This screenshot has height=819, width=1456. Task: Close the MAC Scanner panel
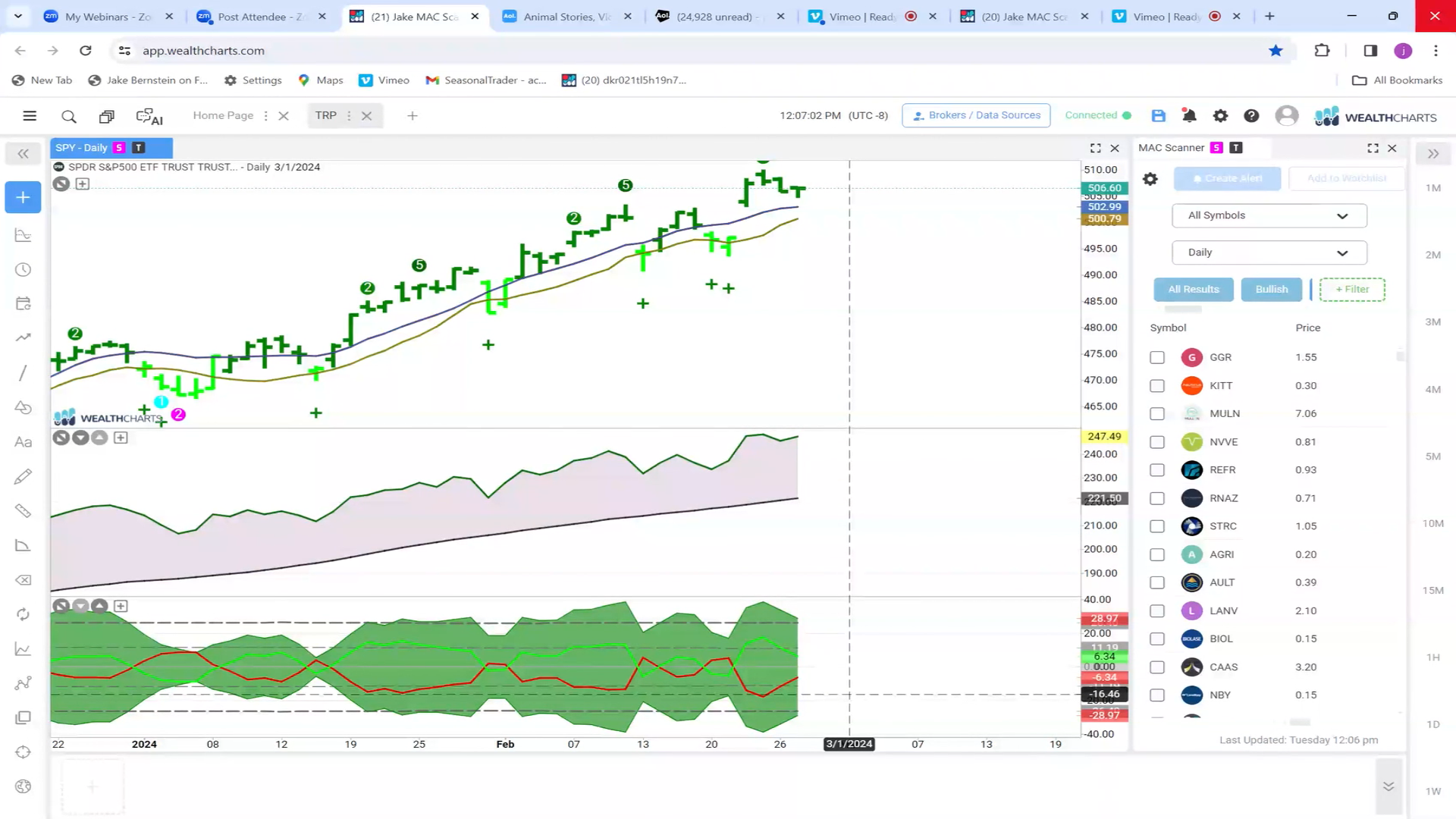tap(1392, 148)
